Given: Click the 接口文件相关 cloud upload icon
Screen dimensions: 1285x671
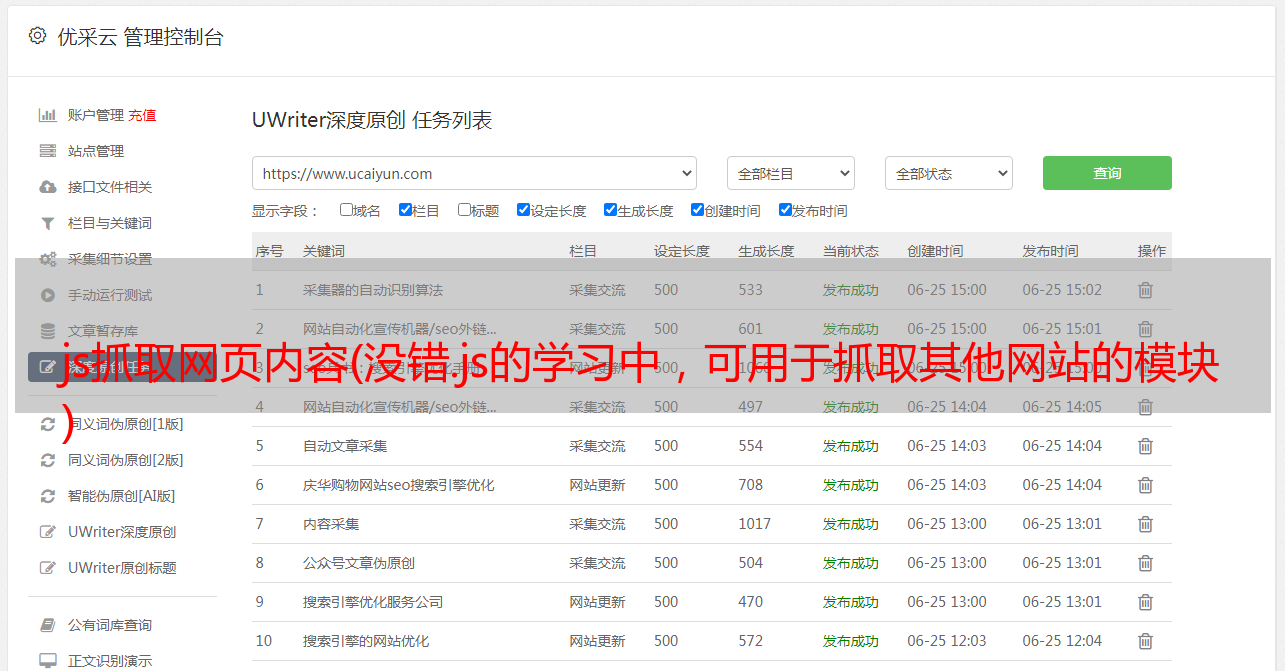Looking at the screenshot, I should (47, 187).
